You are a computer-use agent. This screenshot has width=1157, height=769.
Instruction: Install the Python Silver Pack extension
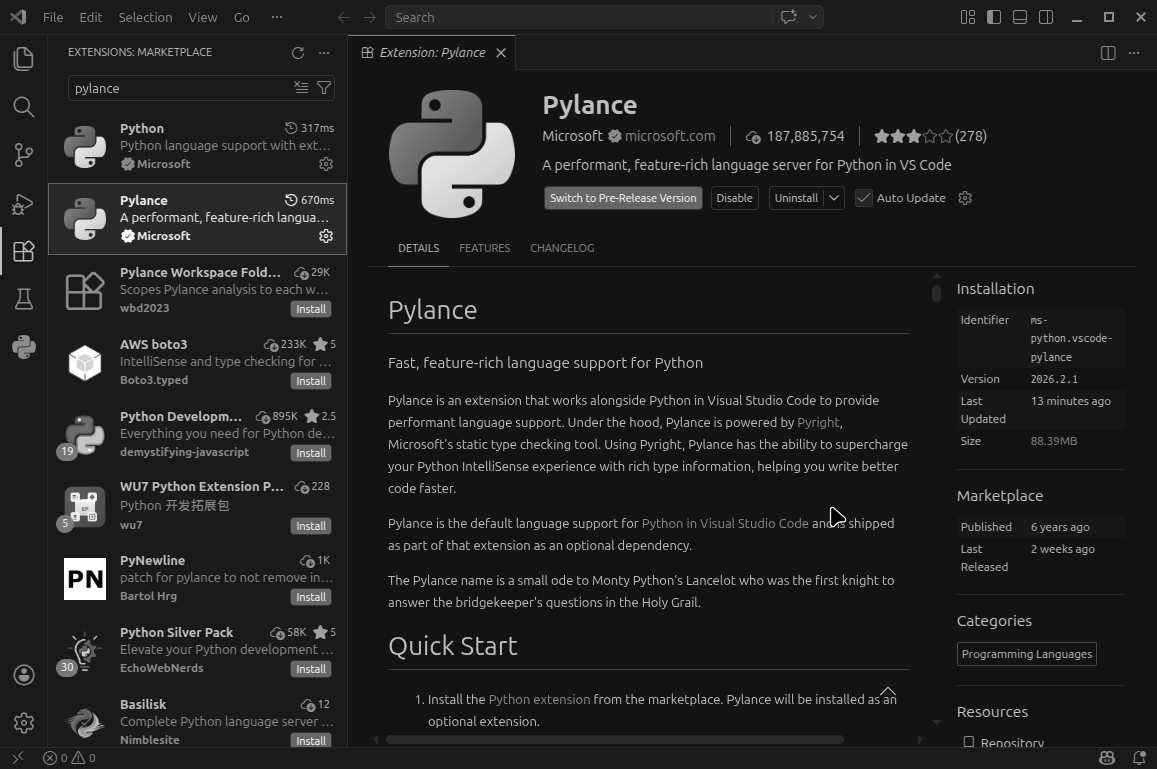tap(311, 669)
